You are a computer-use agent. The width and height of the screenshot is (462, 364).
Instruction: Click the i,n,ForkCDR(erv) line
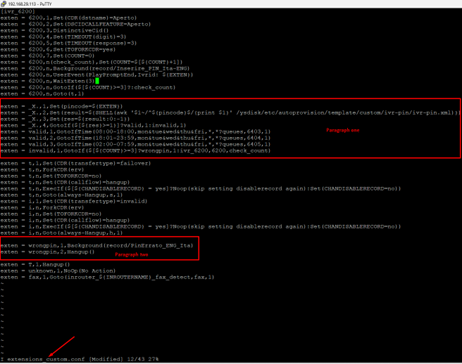42,208
